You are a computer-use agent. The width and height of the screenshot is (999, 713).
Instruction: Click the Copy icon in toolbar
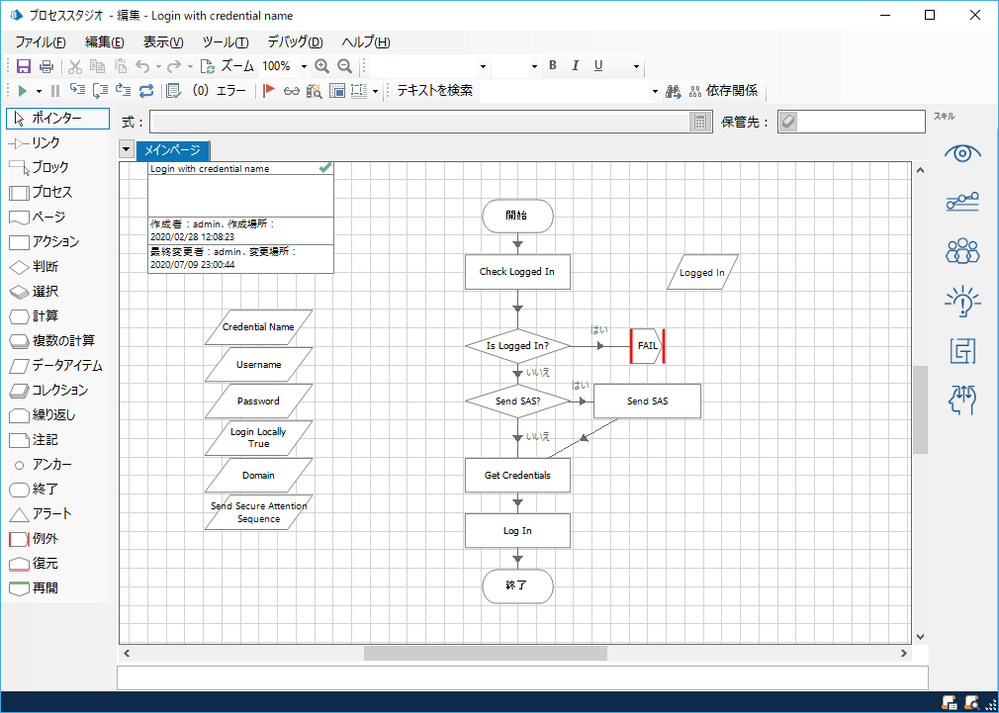(97, 66)
